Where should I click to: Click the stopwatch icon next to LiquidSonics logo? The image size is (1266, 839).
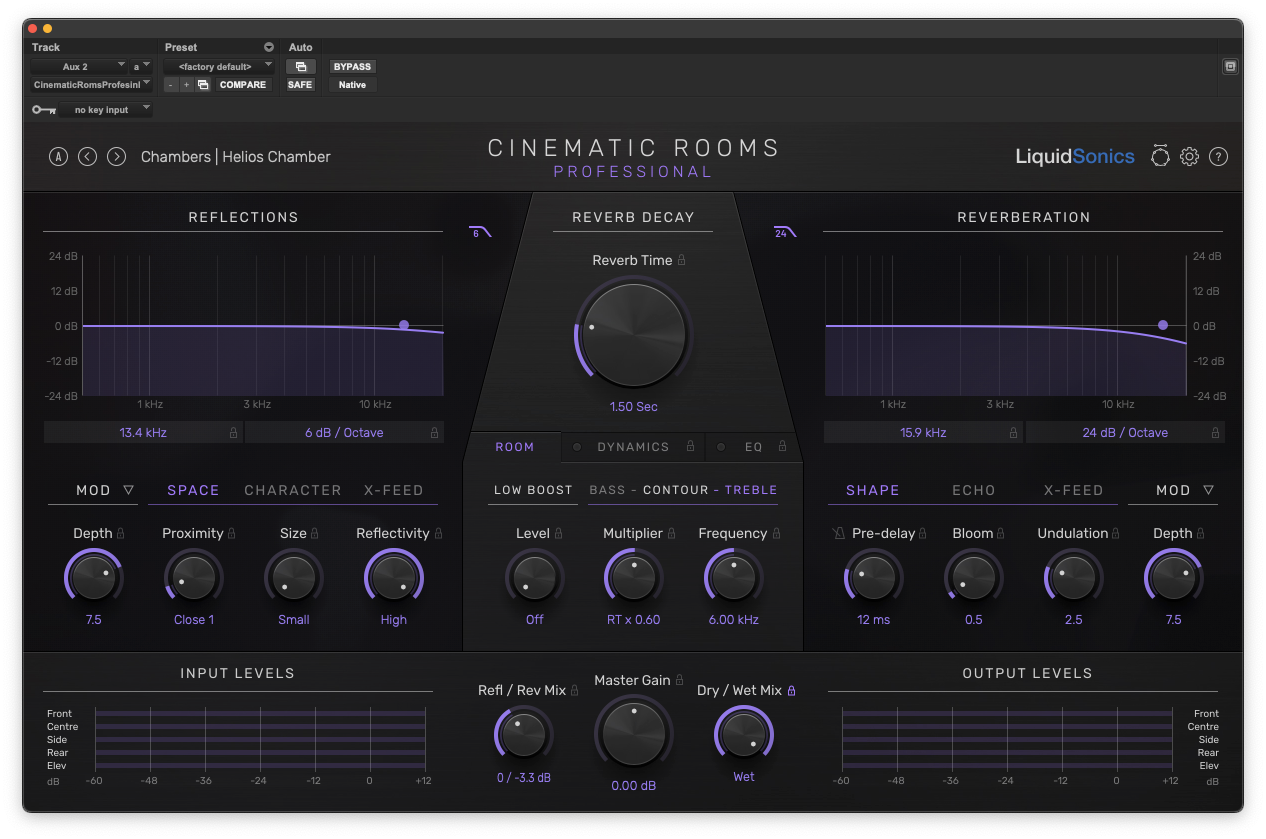coord(1160,156)
